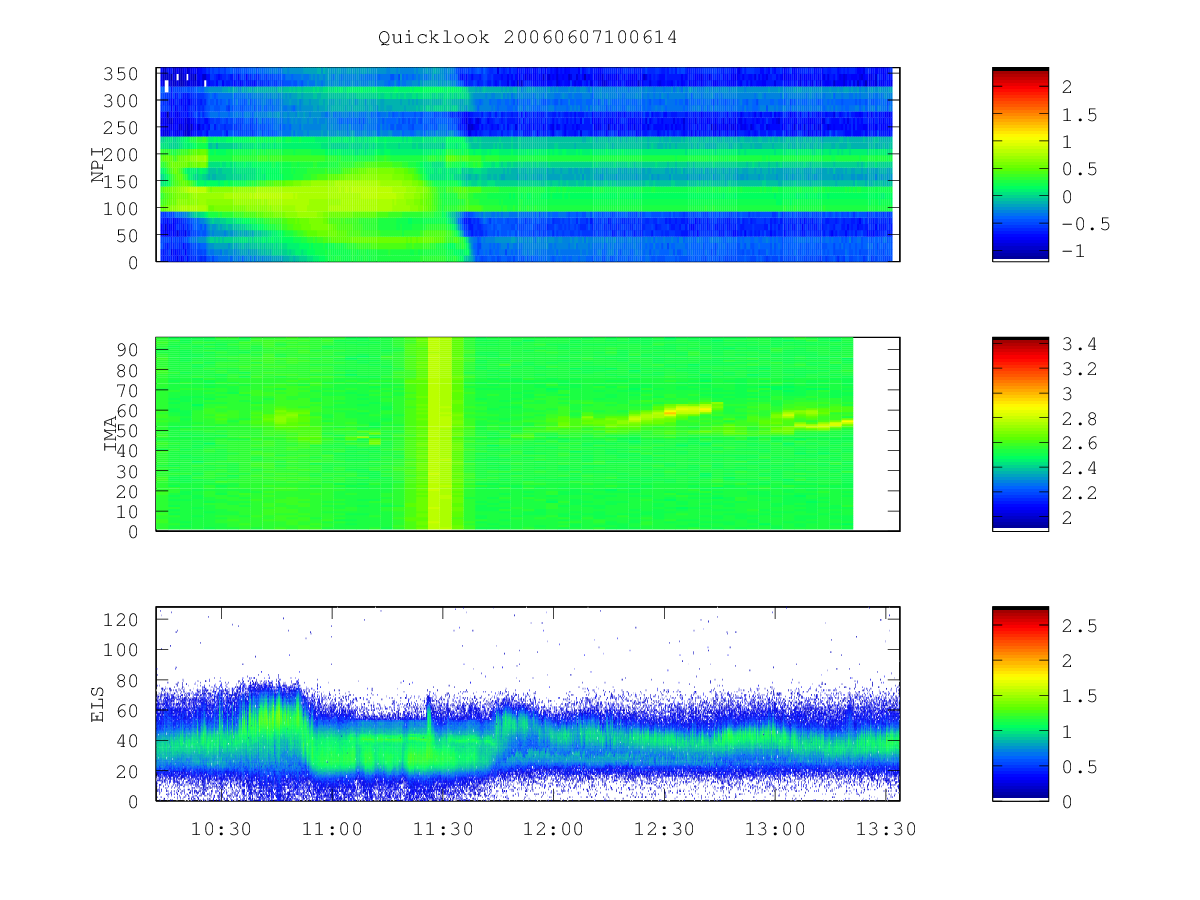The image size is (1200, 900).
Task: Click the IMA spectrogram panel
Action: click(528, 434)
